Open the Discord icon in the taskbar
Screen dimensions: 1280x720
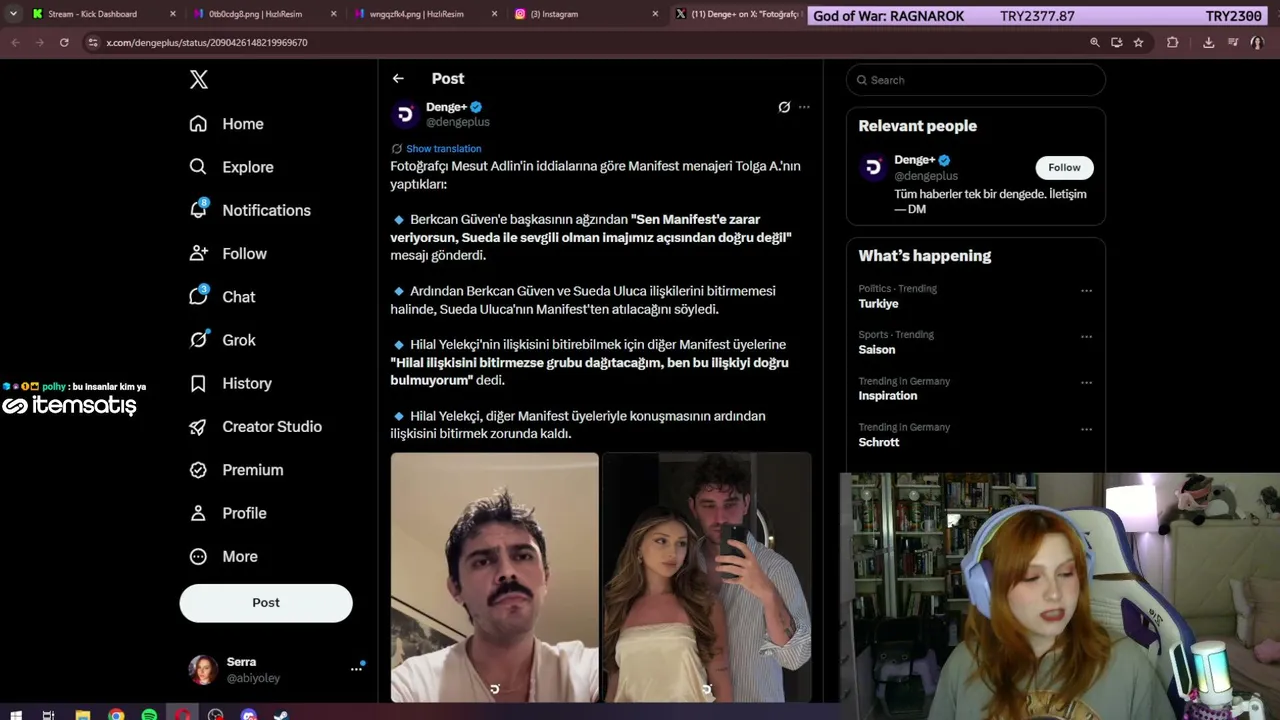click(248, 715)
